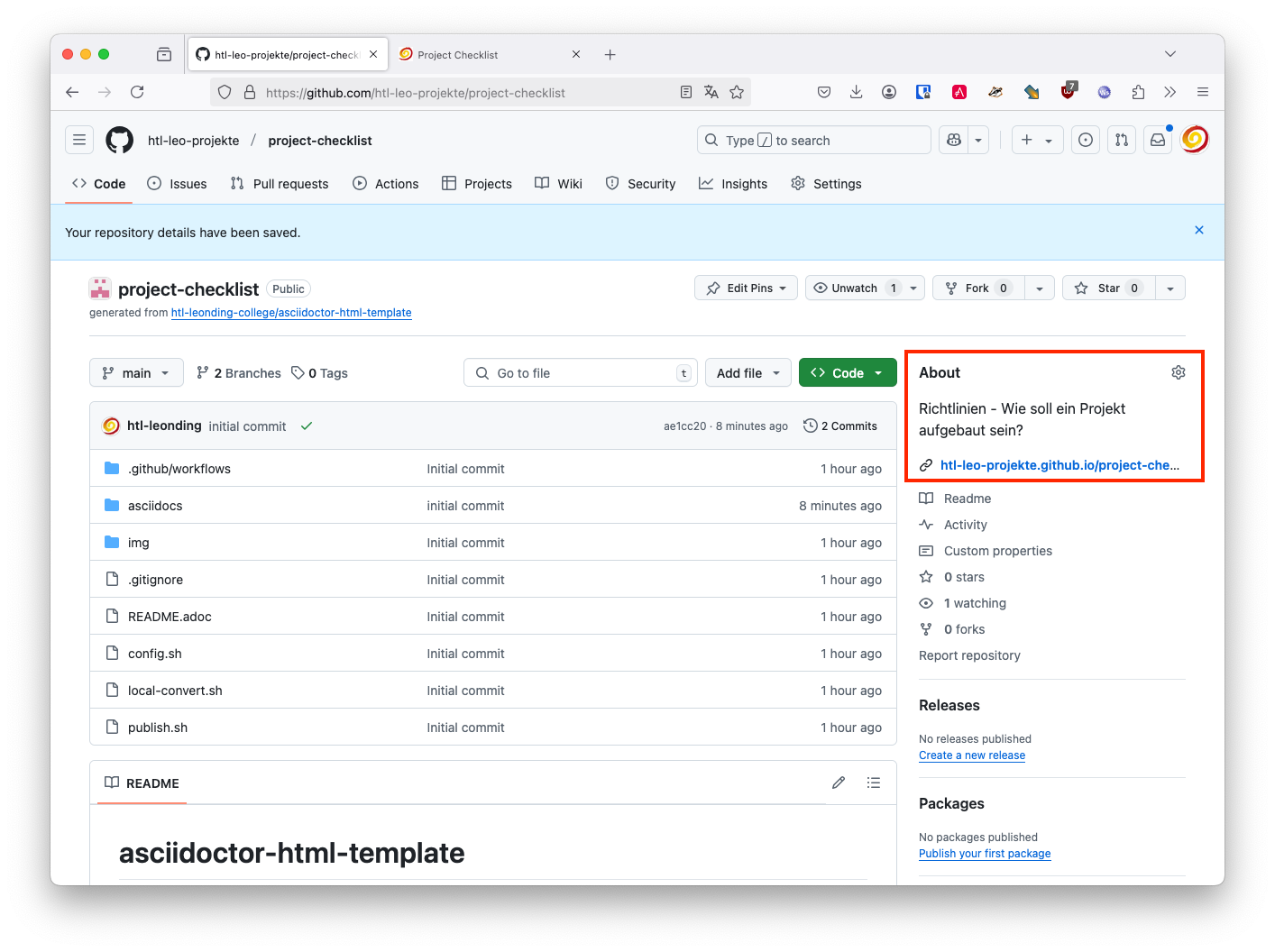Show README outline list icon
This screenshot has width=1275, height=952.
[874, 783]
